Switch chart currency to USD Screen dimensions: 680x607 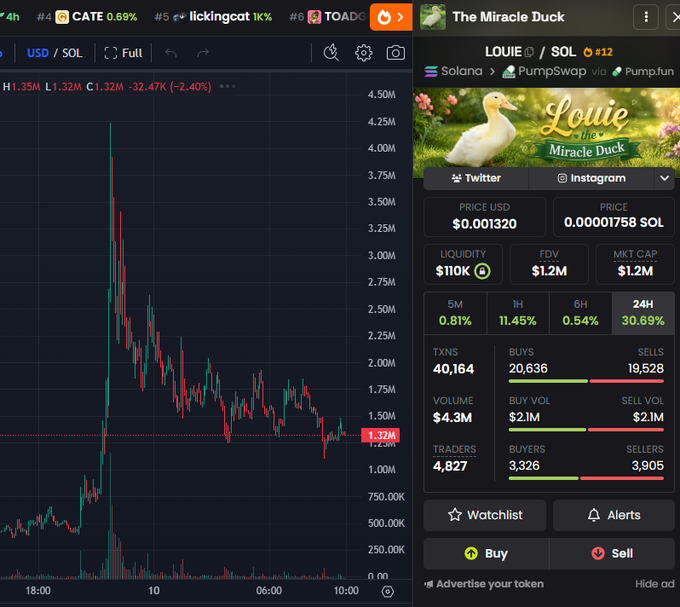coord(38,53)
